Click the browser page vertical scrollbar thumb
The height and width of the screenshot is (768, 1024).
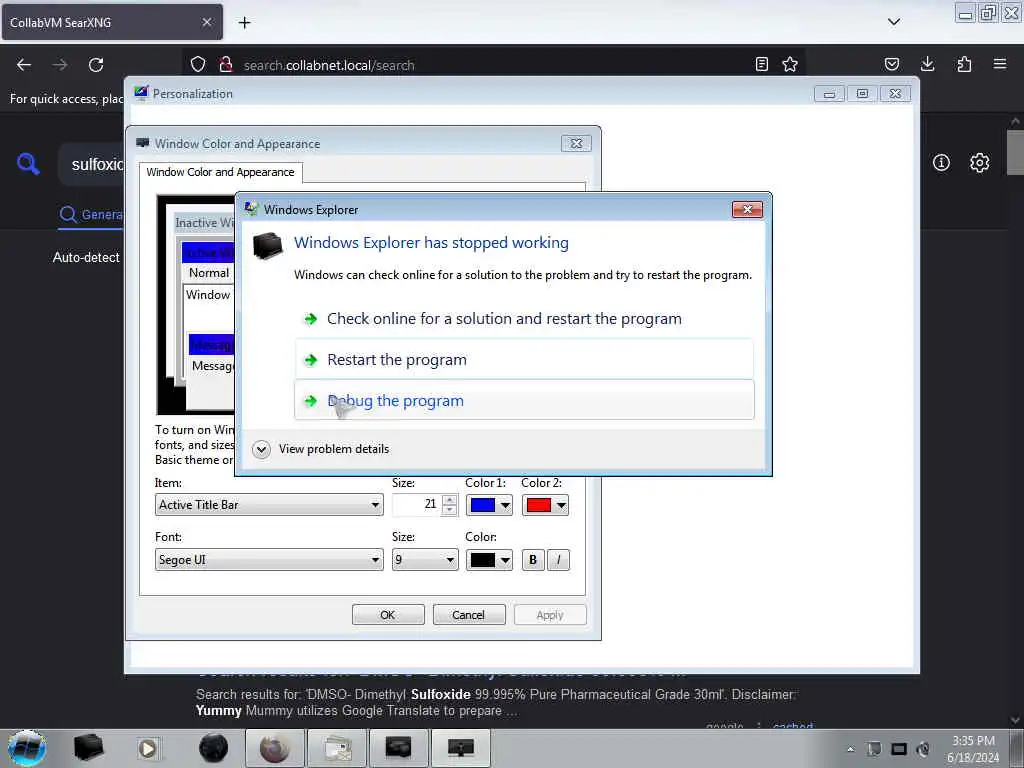1015,153
